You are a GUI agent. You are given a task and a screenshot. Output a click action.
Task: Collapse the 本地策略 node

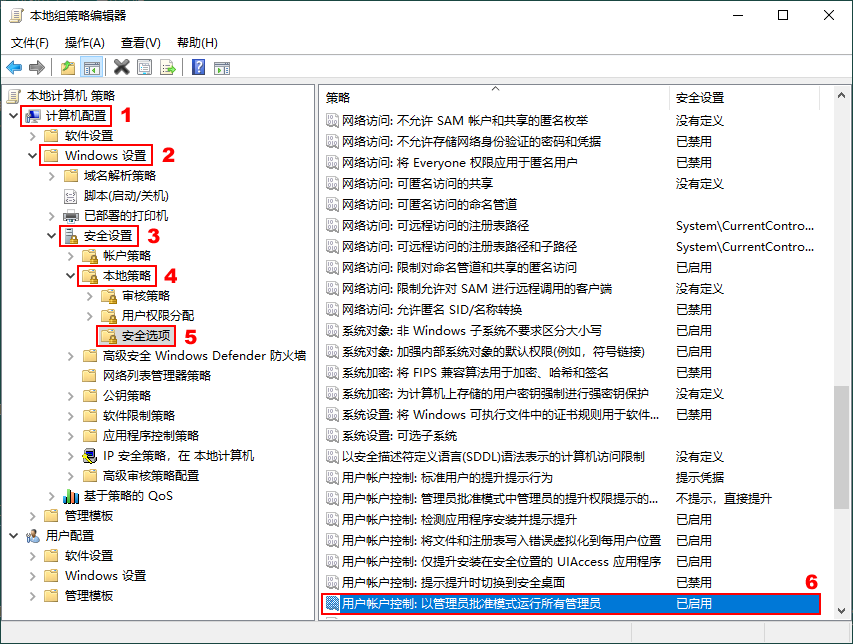71,276
